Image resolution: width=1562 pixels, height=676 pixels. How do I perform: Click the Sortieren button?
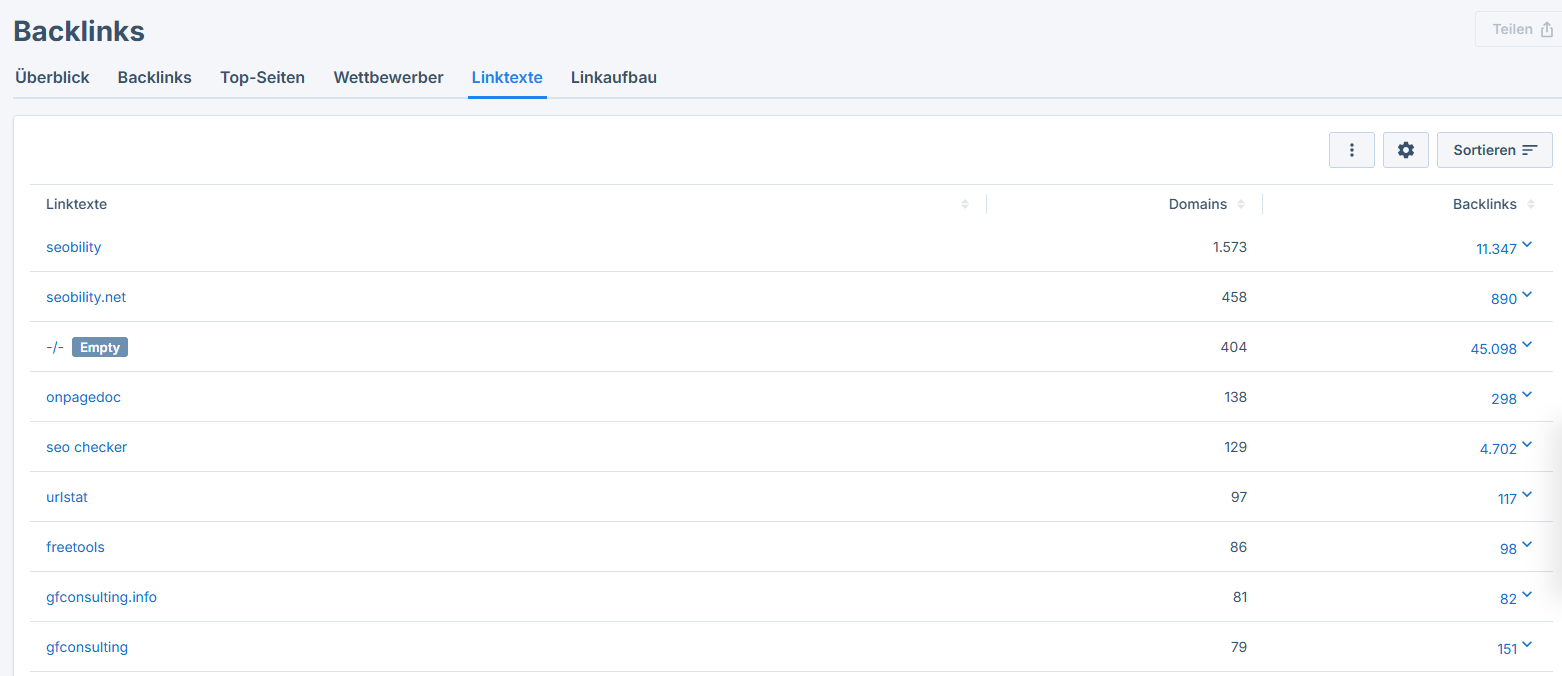(1495, 150)
